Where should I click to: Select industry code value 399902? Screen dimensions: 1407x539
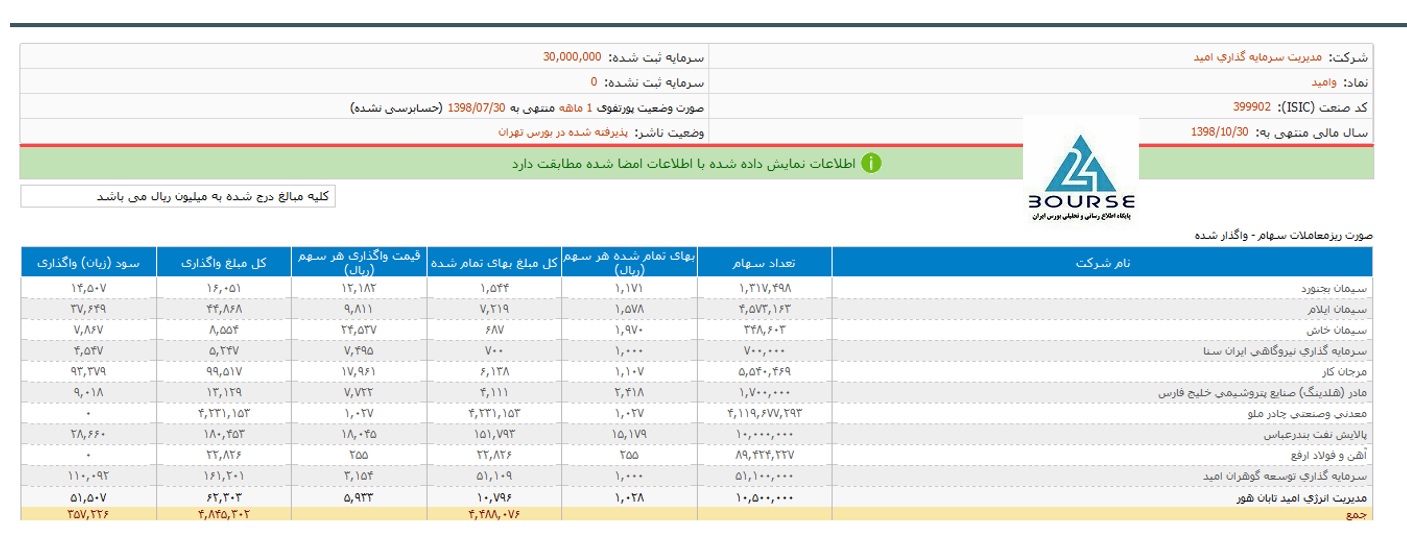click(x=1252, y=107)
